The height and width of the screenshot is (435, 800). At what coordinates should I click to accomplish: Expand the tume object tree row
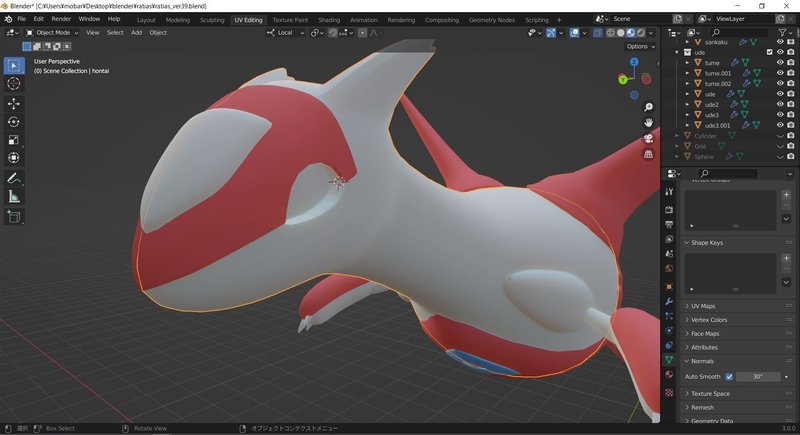point(687,63)
